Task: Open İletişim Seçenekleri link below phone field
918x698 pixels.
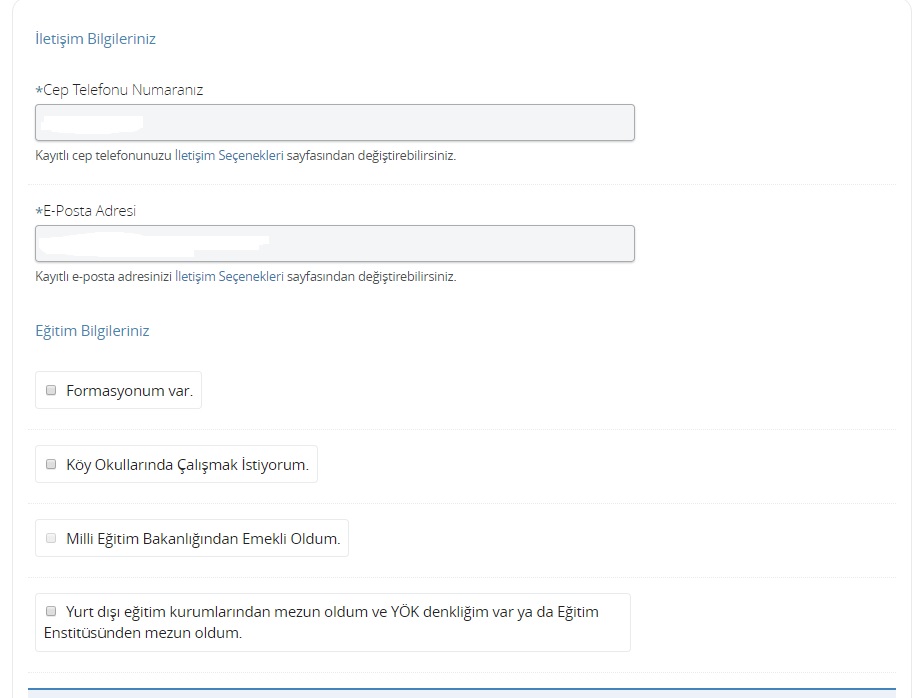Action: click(x=229, y=156)
